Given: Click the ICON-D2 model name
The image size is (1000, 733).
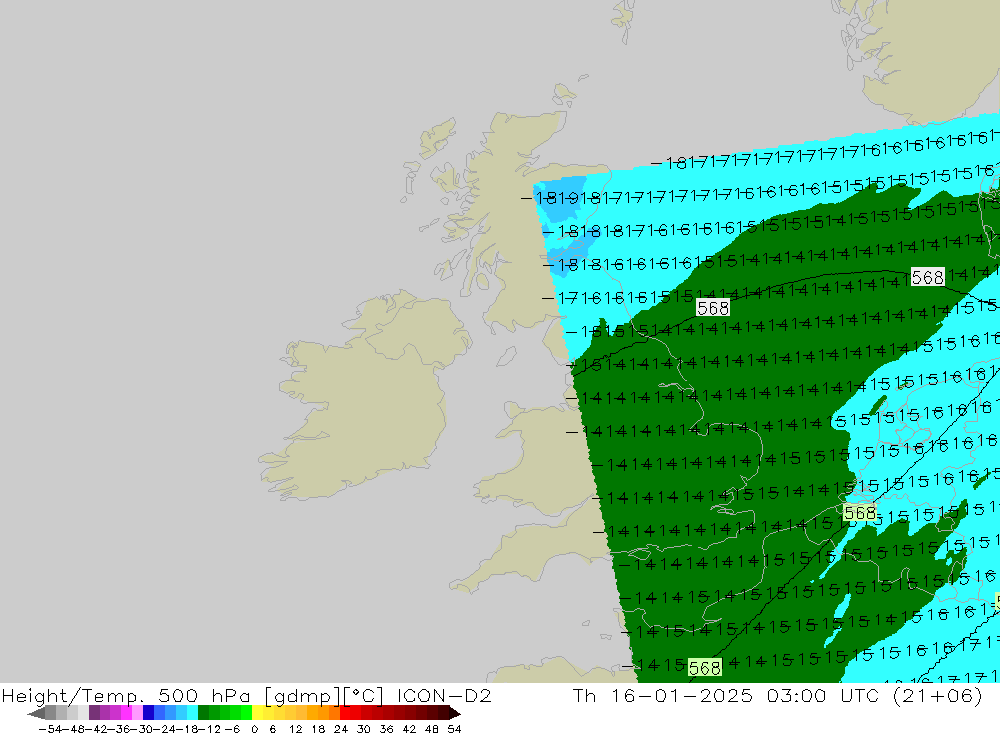Looking at the screenshot, I should tap(444, 696).
